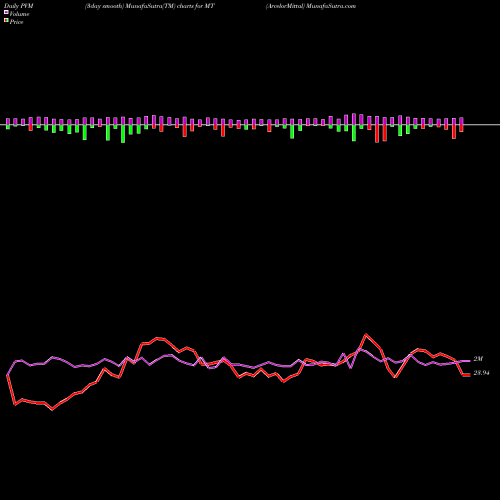Click the Volume legend color swatch
The image size is (500, 500).
coord(6,12)
